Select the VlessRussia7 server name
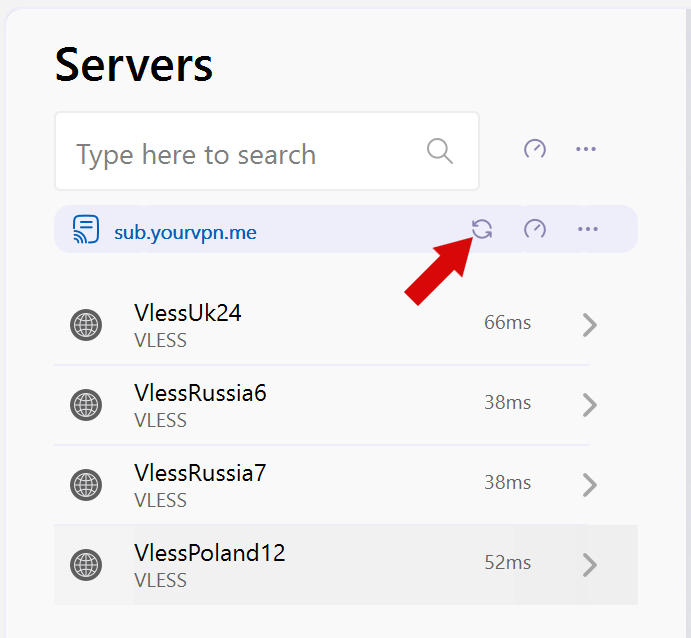This screenshot has height=638, width=691. tap(200, 473)
